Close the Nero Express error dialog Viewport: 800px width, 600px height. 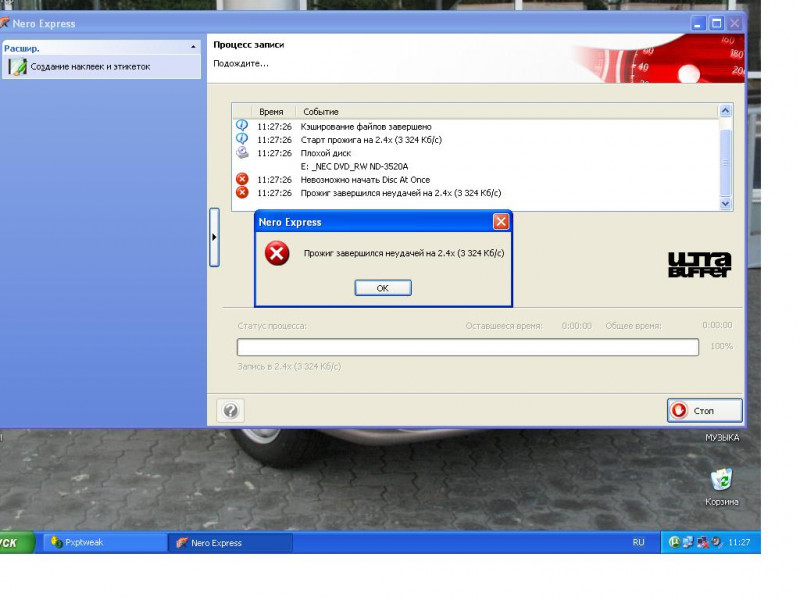(501, 221)
